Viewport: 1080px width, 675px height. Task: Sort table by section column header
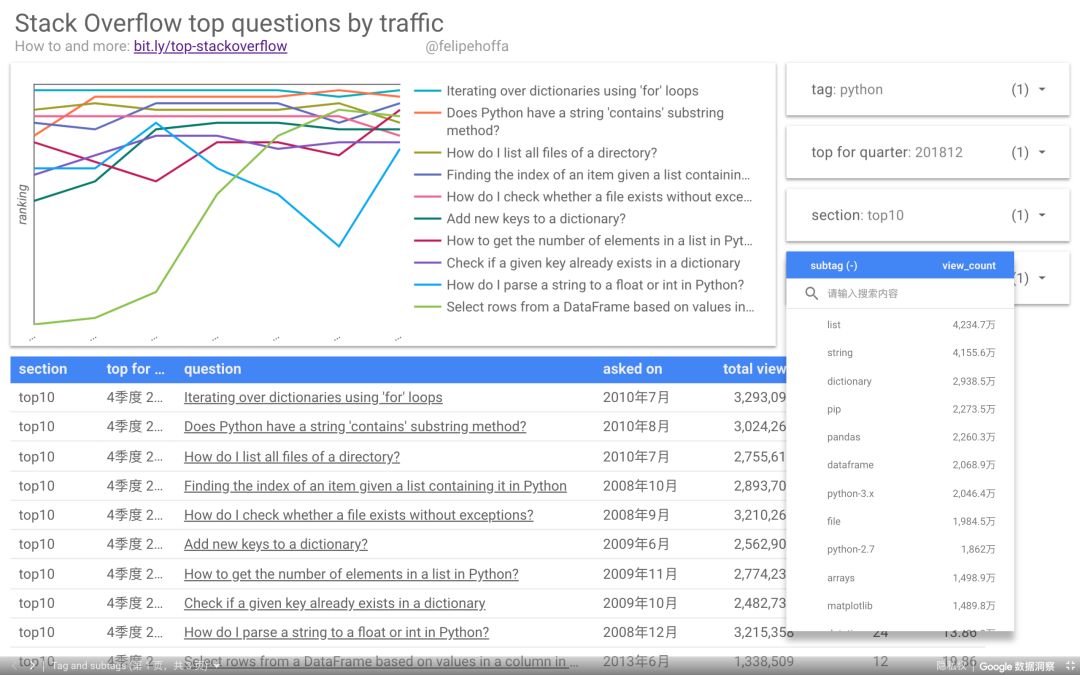[43, 369]
